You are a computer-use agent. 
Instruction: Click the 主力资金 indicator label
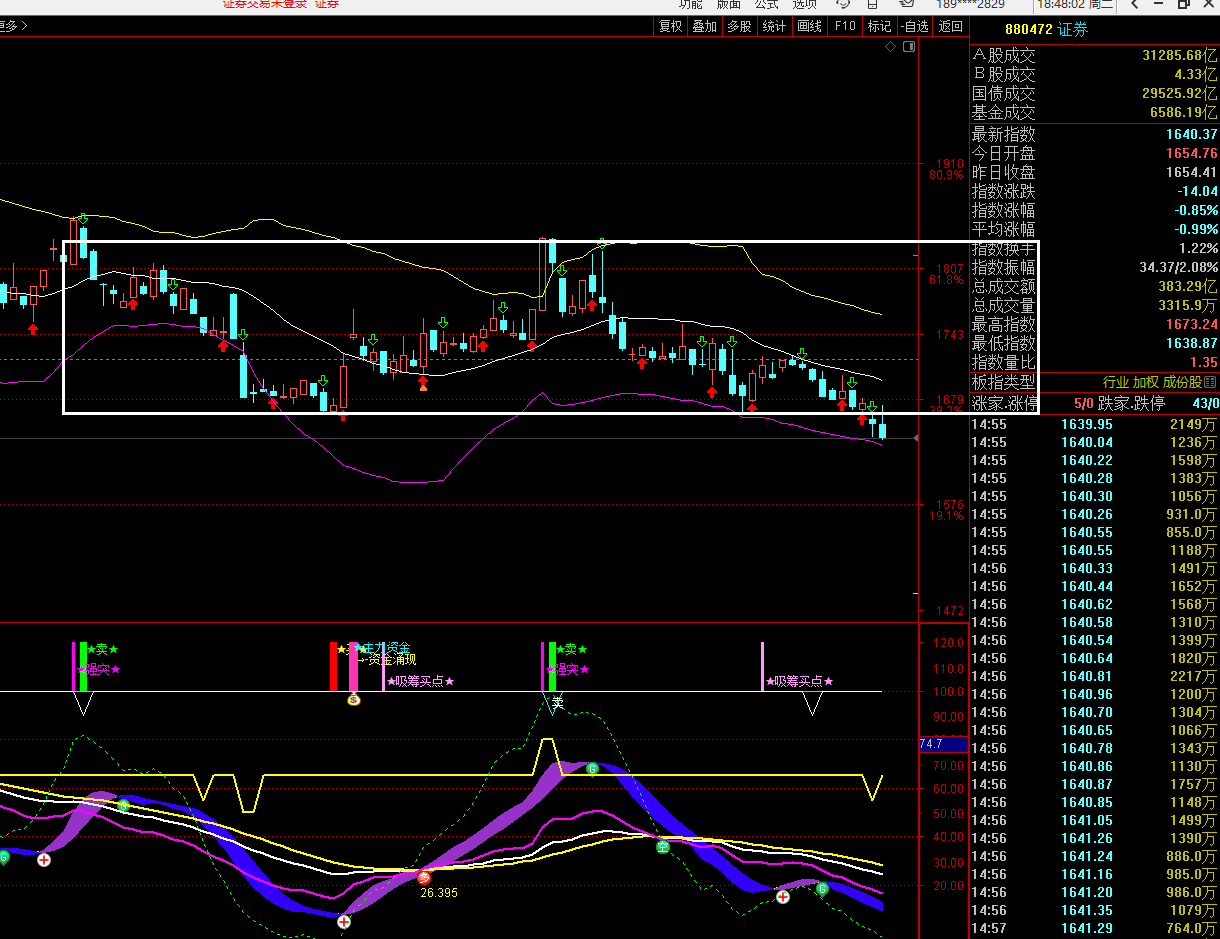tap(386, 648)
